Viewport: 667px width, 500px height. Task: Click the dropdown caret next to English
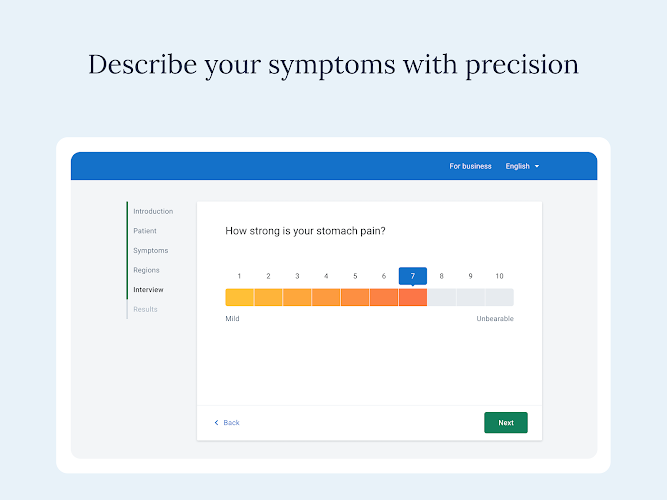point(537,166)
